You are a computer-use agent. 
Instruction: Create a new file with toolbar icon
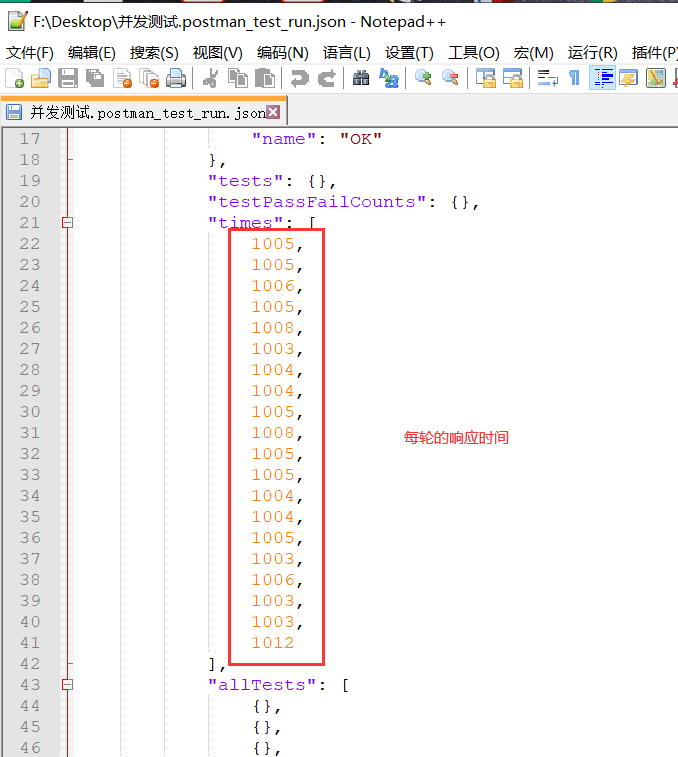pyautogui.click(x=14, y=78)
